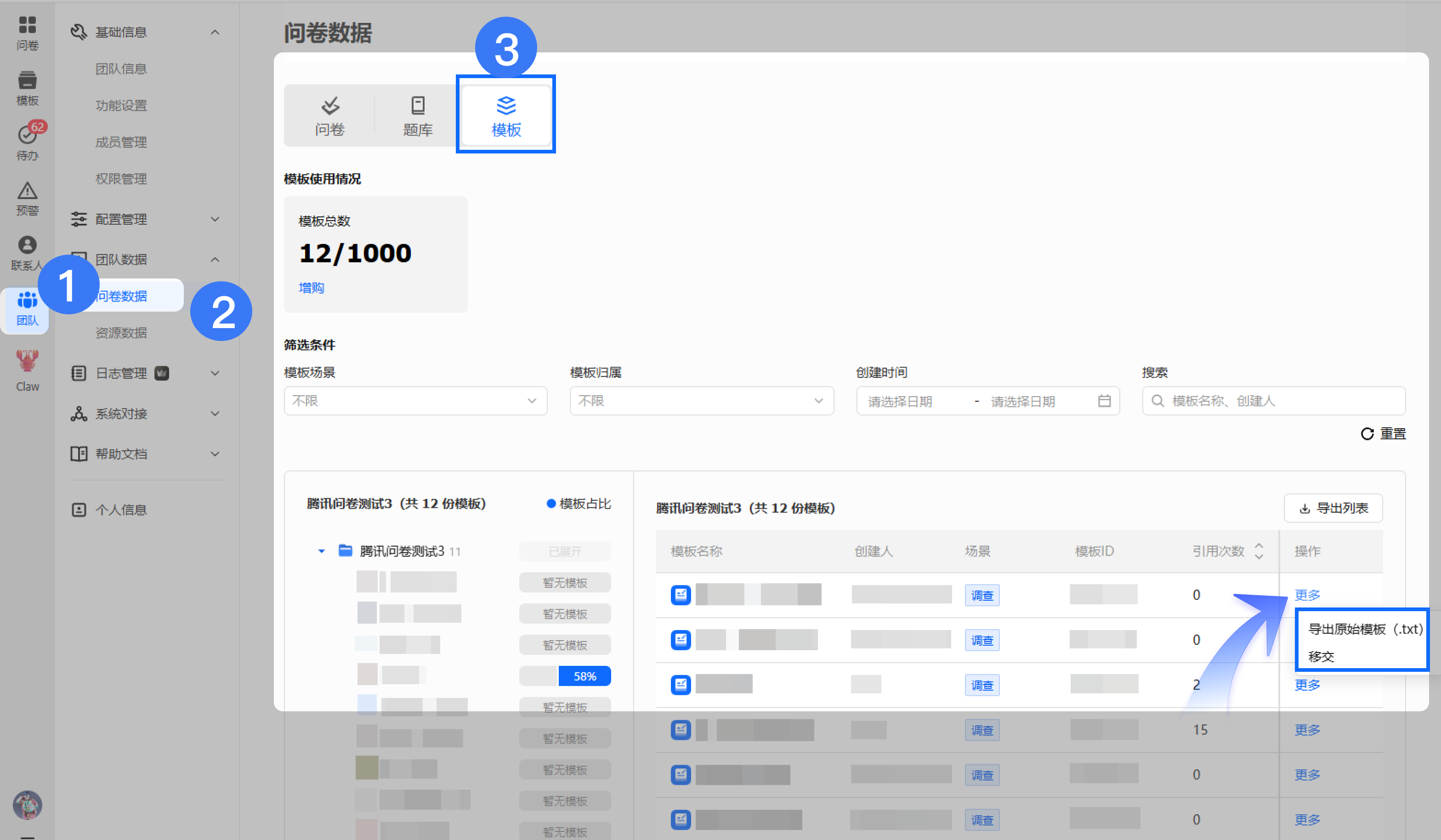The width and height of the screenshot is (1441, 840).
Task: Click the 重置 refresh icon
Action: [x=1367, y=434]
